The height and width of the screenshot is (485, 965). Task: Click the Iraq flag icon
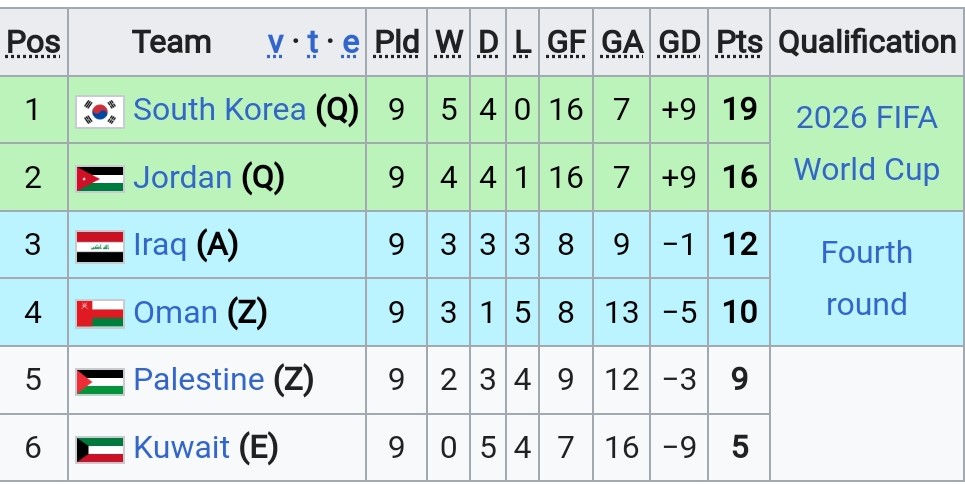pos(100,247)
